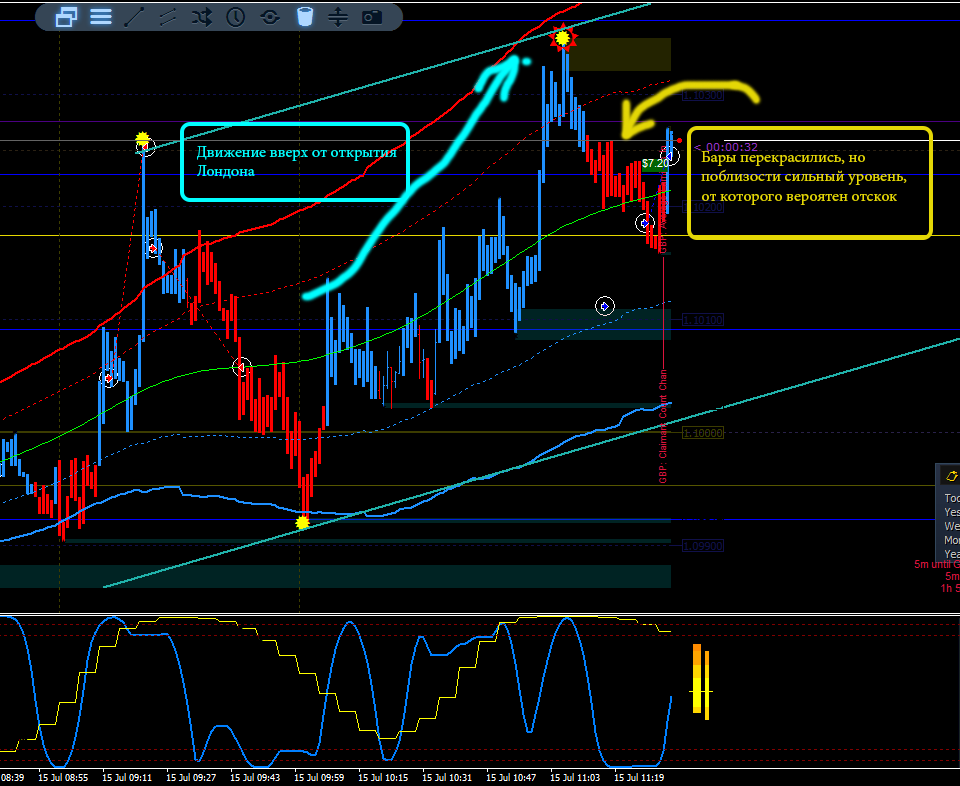The height and width of the screenshot is (786, 960).
Task: Click the 15 Jul 09:11 time axis label
Action: [127, 778]
